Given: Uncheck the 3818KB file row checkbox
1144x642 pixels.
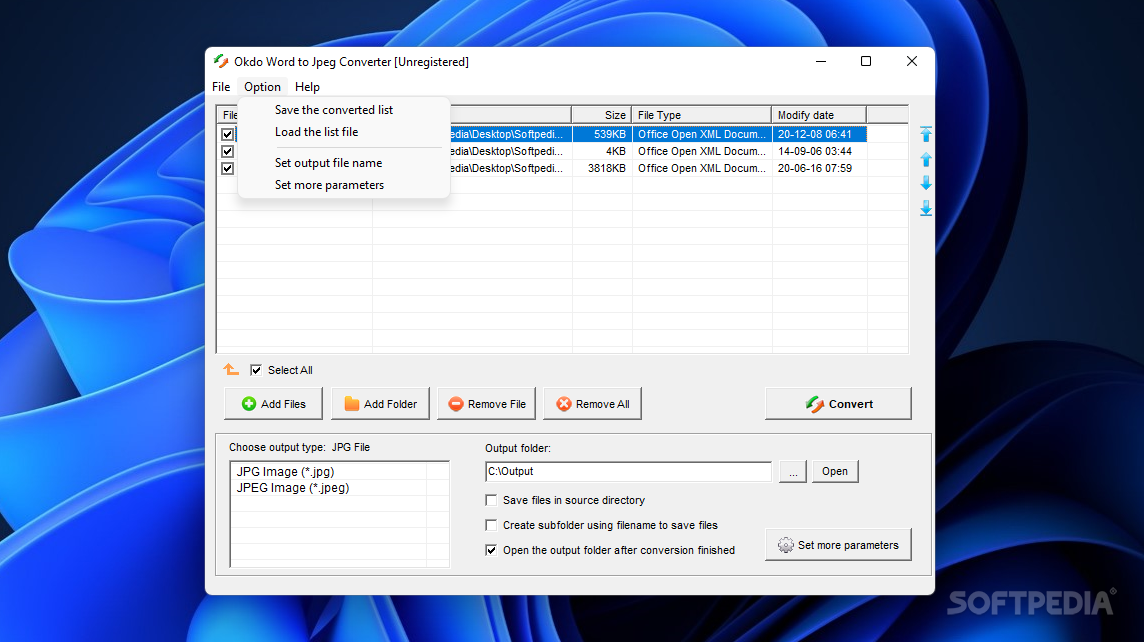Looking at the screenshot, I should (x=228, y=168).
